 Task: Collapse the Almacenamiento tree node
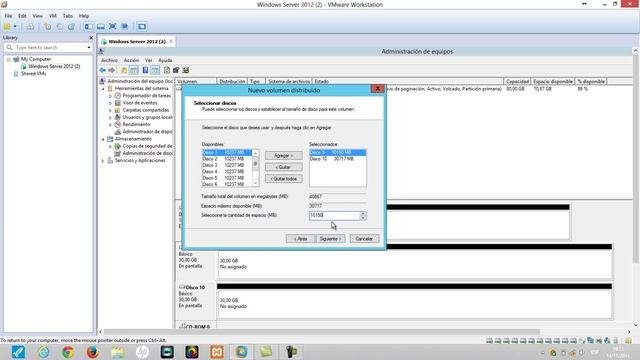click(x=103, y=139)
